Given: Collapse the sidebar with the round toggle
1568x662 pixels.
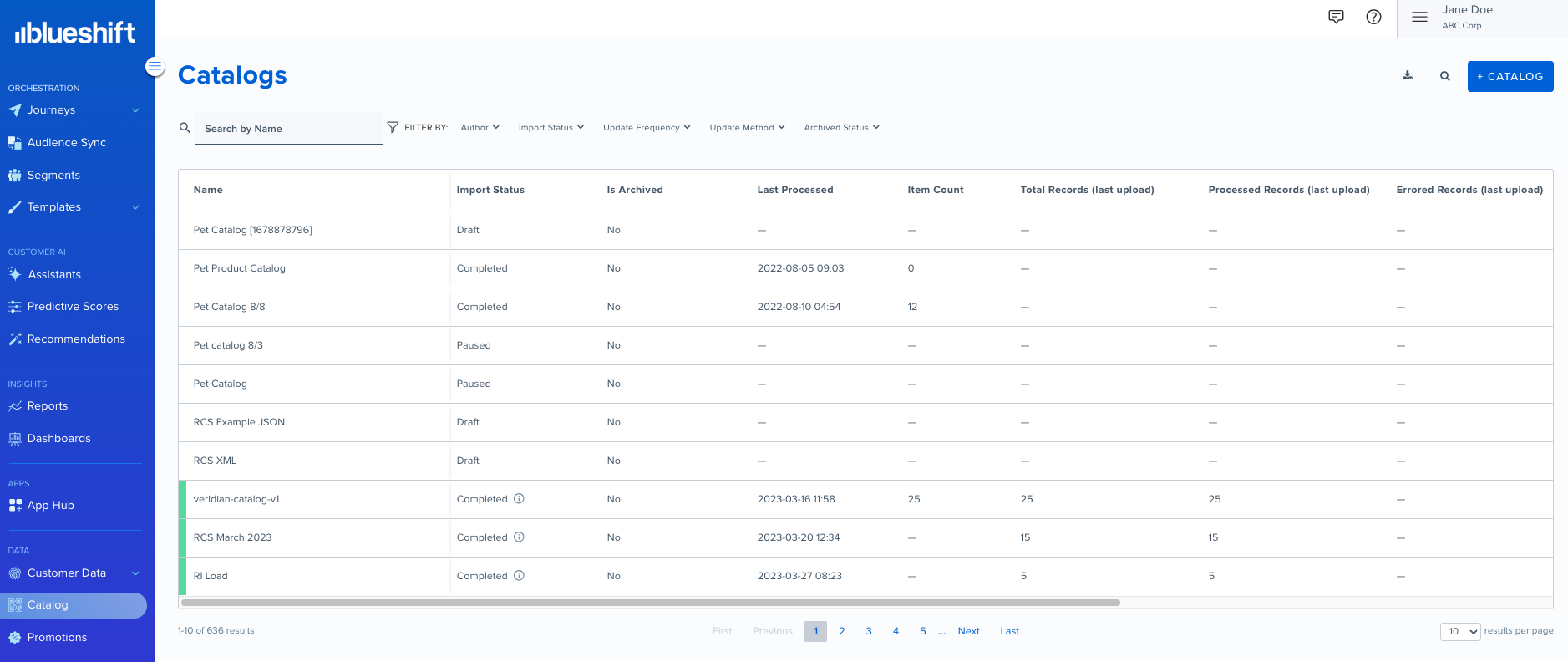Looking at the screenshot, I should click(x=155, y=66).
